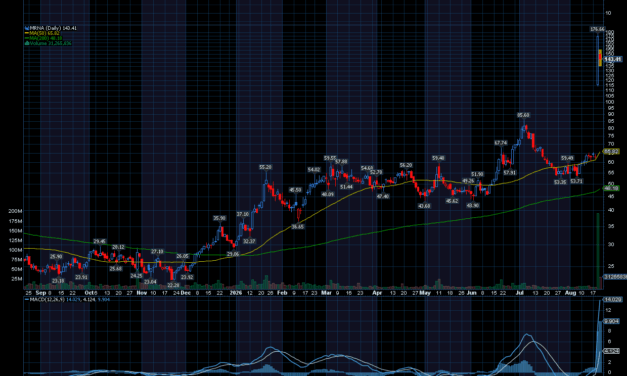Click the 36.65 low price label
Image resolution: width=627 pixels, height=376 pixels.
point(298,226)
